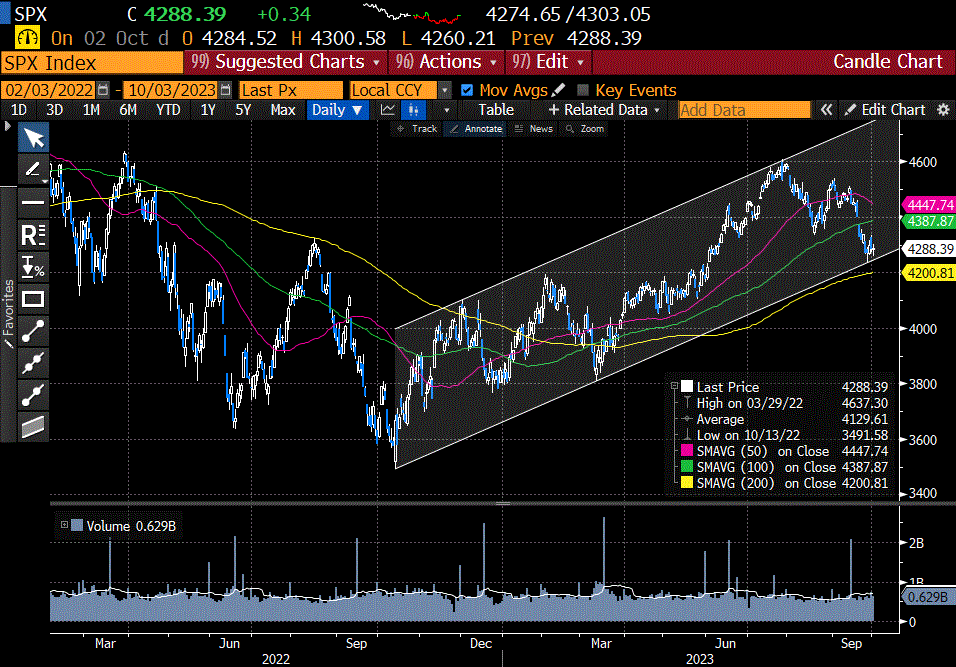This screenshot has width=956, height=667.
Task: Open the start date calendar picker
Action: 103,90
